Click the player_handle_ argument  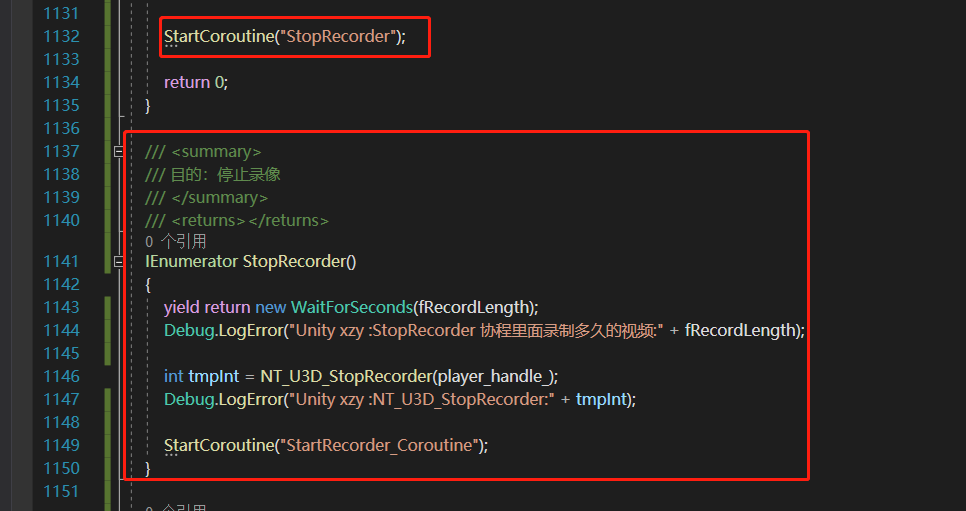tap(494, 376)
